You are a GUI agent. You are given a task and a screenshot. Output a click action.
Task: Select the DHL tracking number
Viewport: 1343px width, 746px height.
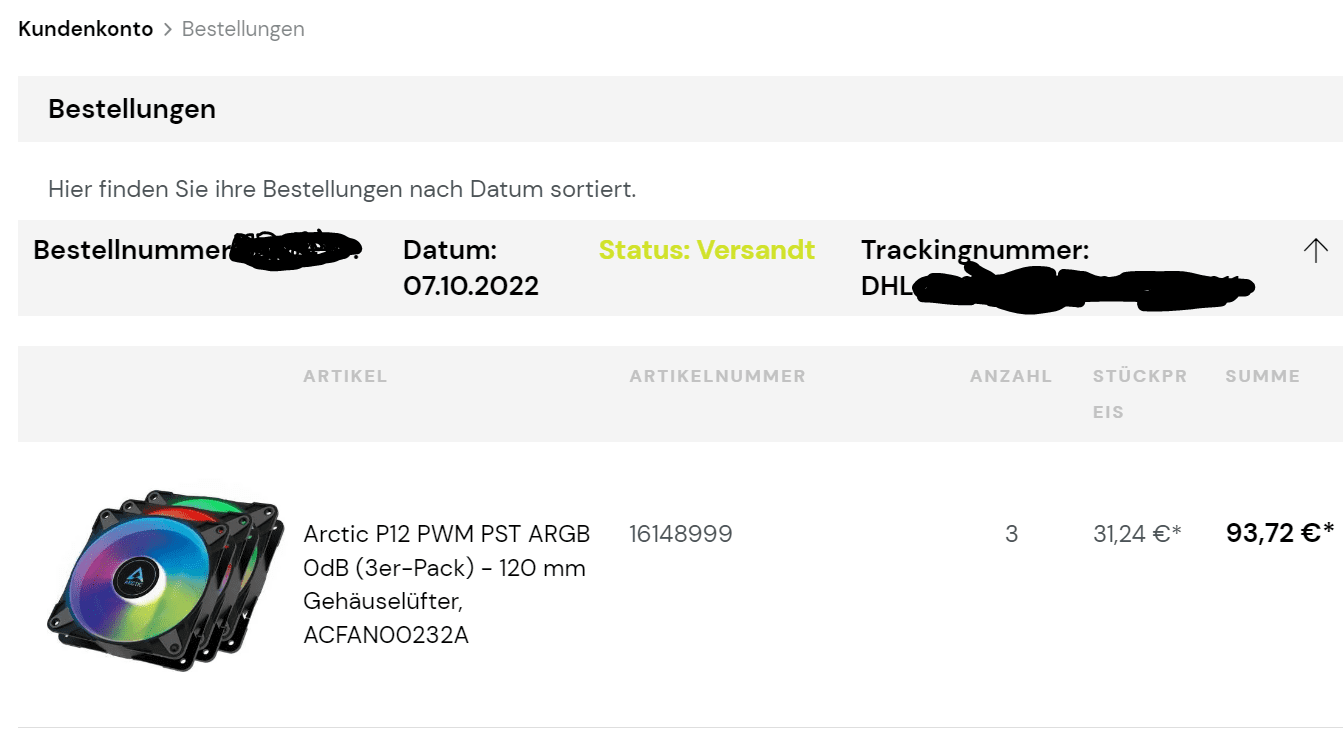1057,287
